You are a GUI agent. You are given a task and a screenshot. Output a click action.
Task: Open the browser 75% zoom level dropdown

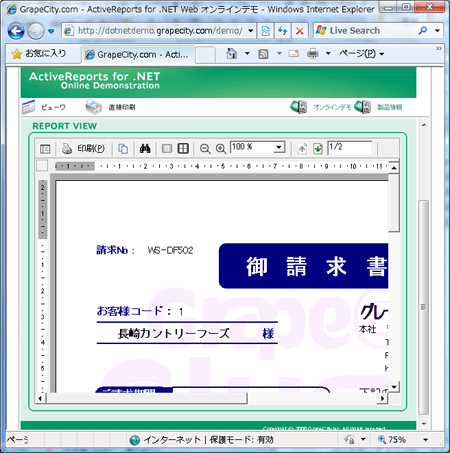coord(426,440)
